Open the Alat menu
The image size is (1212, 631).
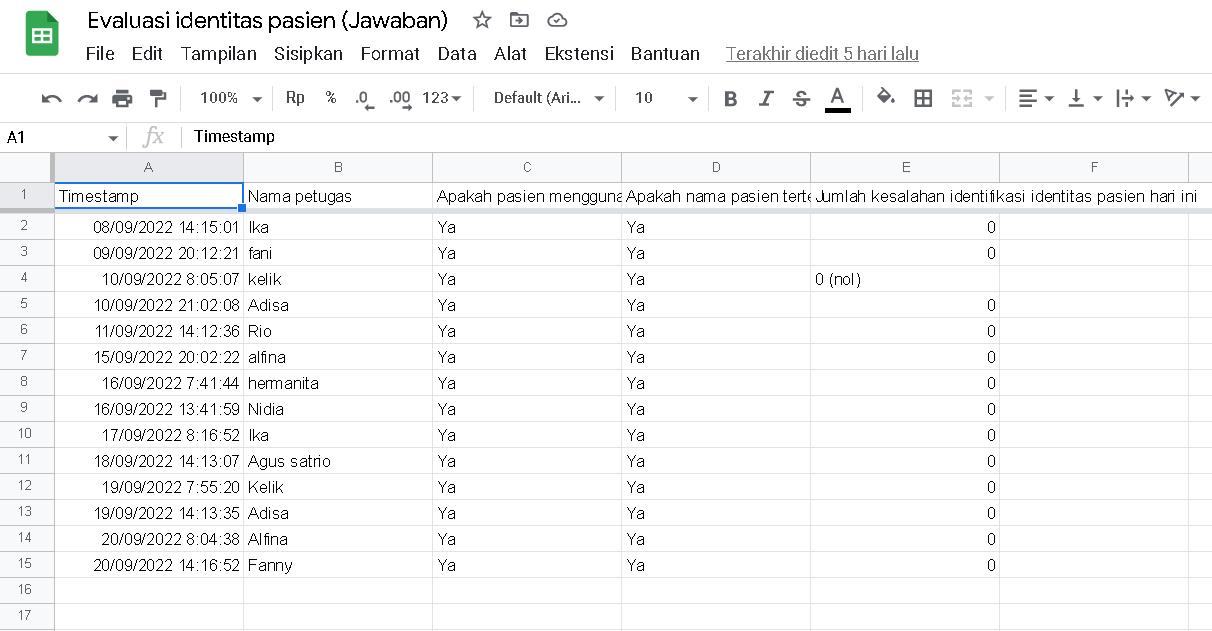[x=510, y=54]
